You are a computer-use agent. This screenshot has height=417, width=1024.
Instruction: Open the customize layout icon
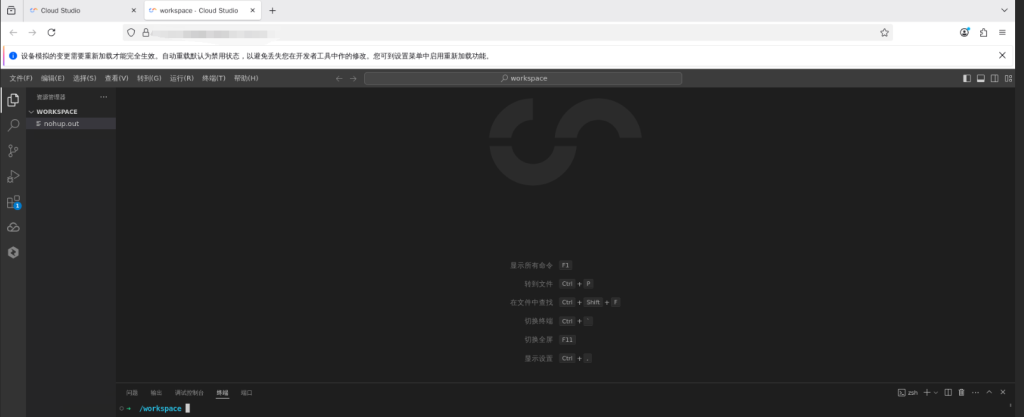point(1008,78)
